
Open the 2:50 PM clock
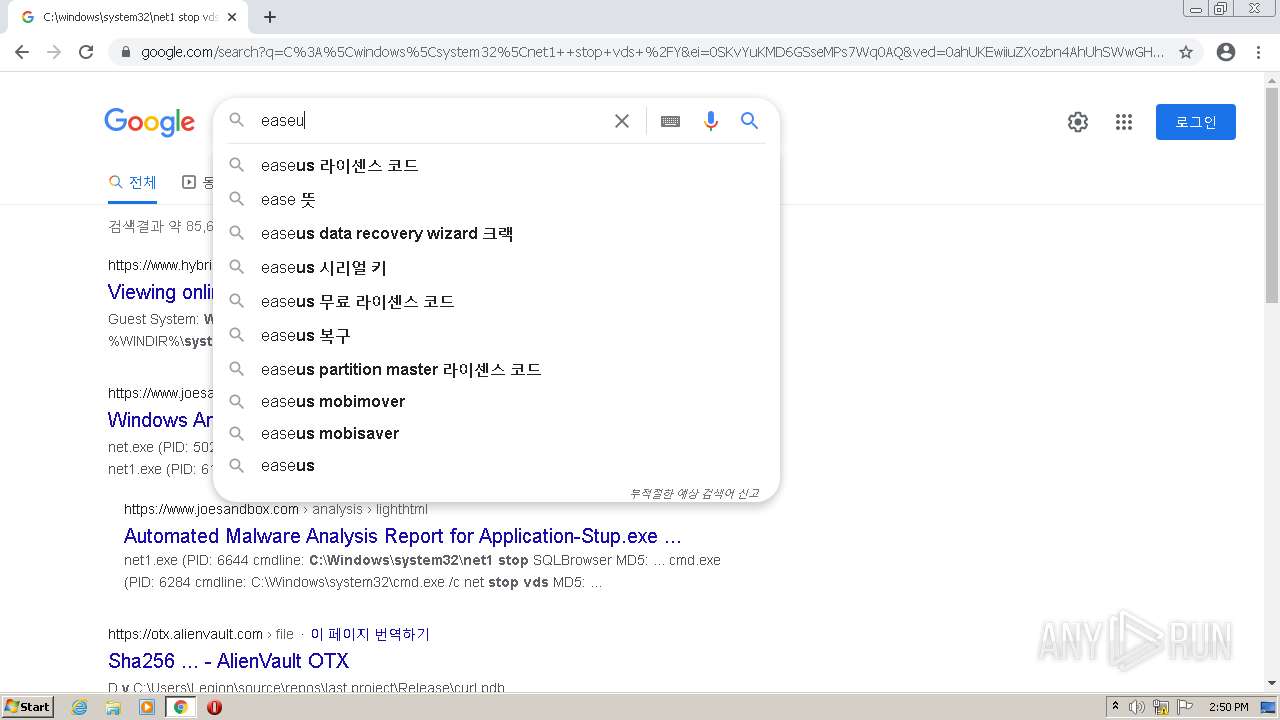pos(1229,707)
